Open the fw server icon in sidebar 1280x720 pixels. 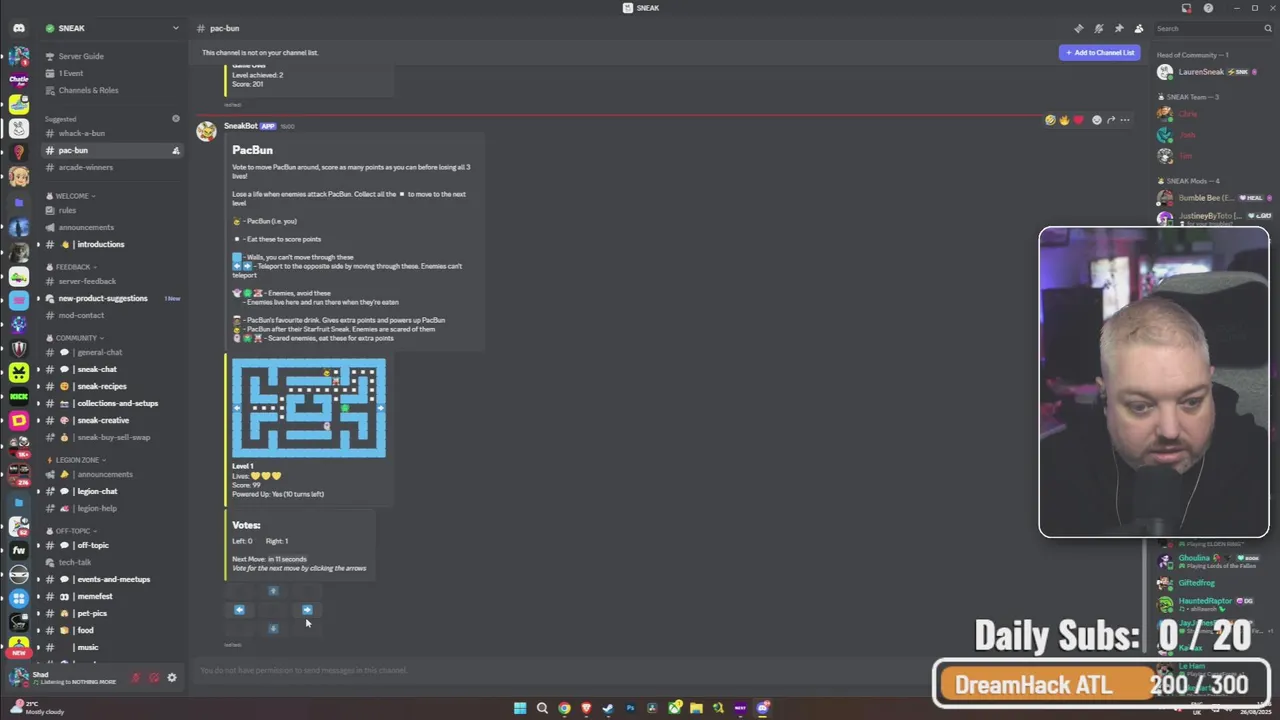(x=18, y=549)
